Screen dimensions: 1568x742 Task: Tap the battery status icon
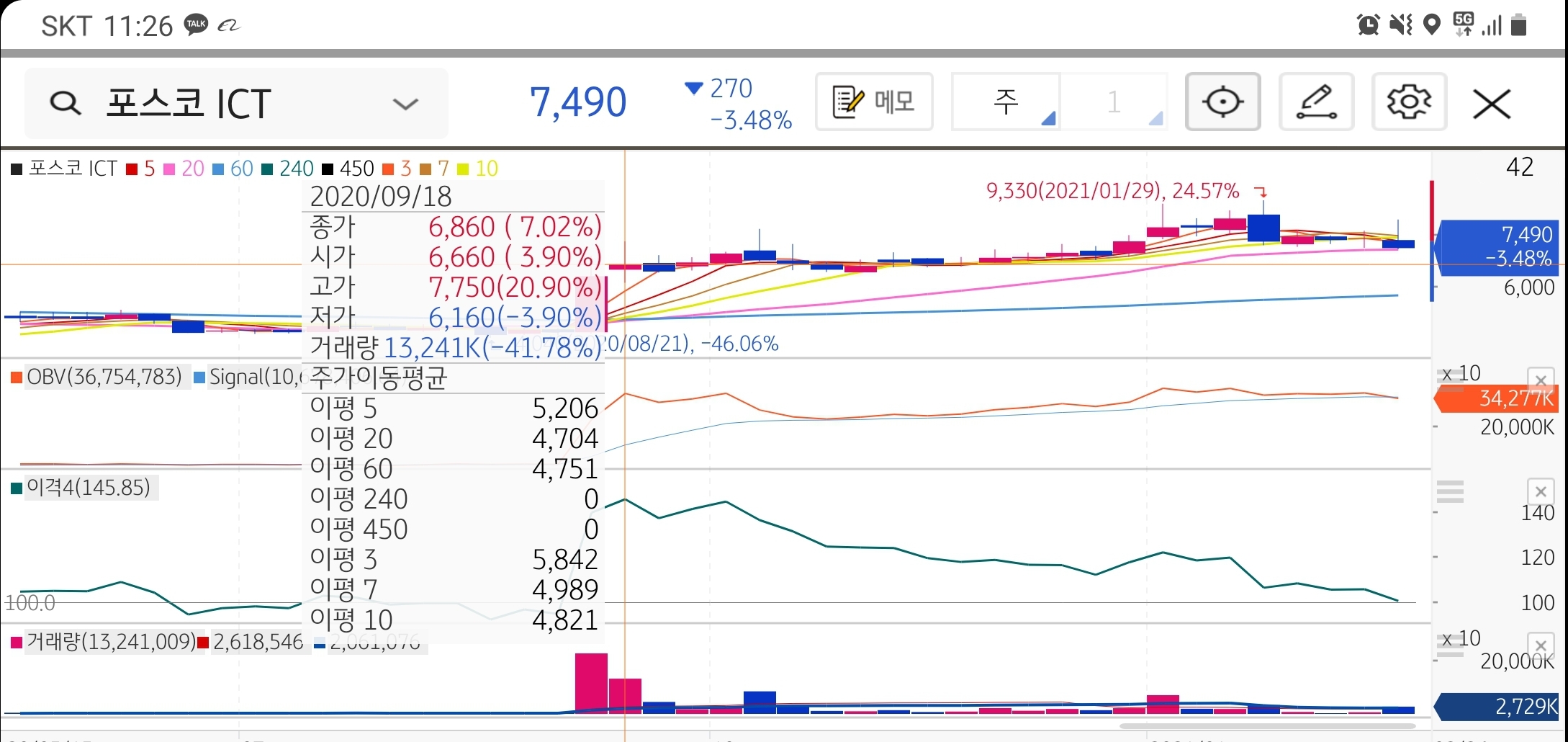1519,24
